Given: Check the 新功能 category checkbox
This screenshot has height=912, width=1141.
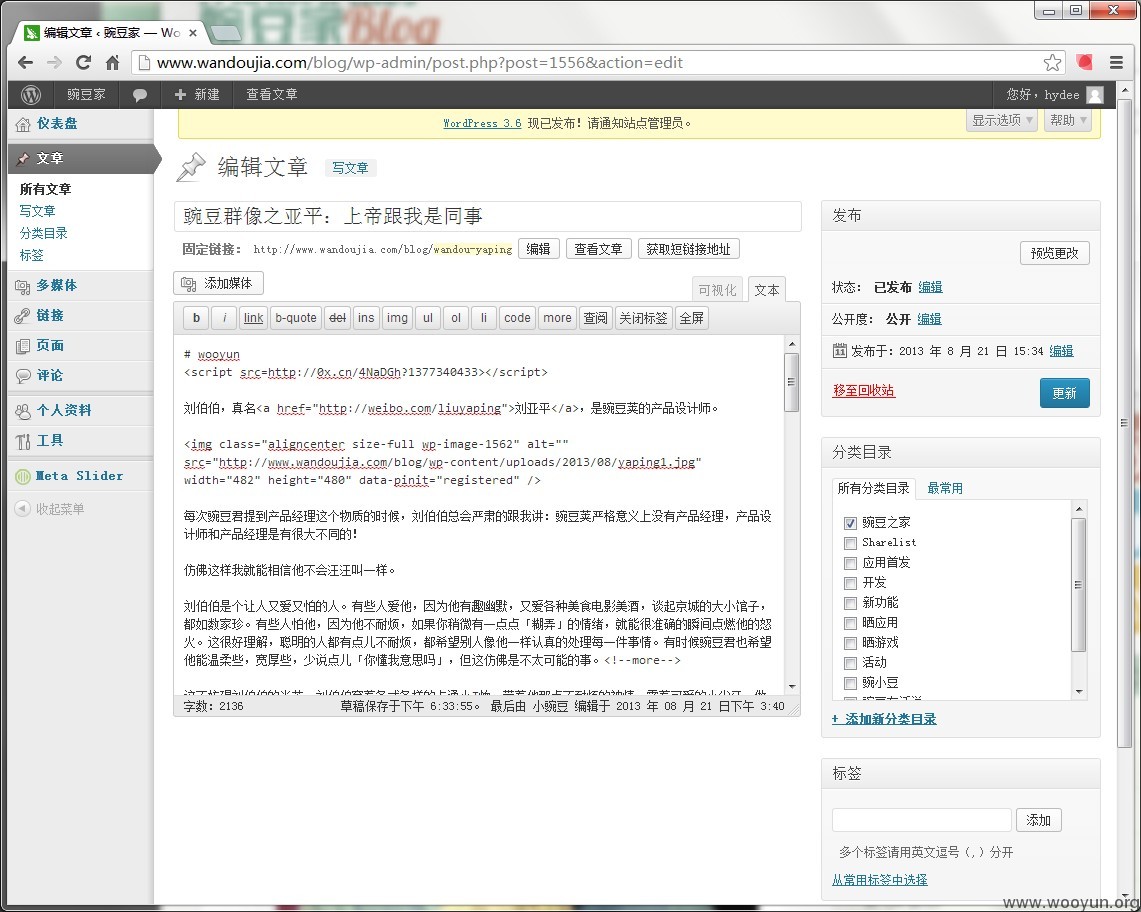Looking at the screenshot, I should pos(850,603).
